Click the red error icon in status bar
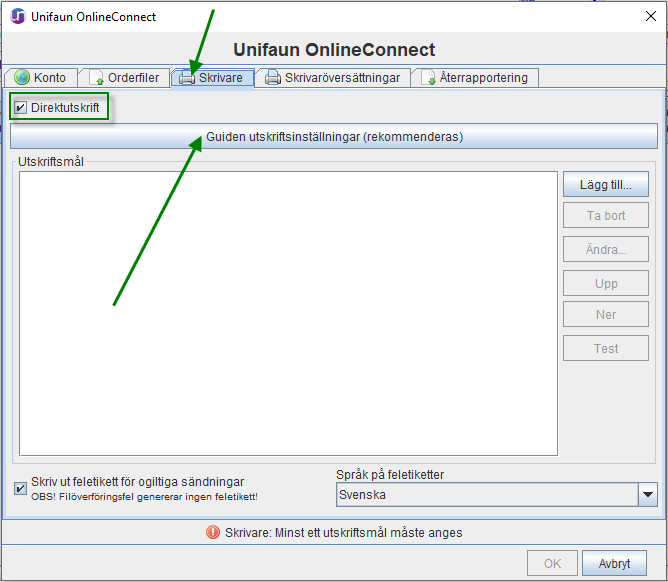Image resolution: width=668 pixels, height=582 pixels. (x=212, y=533)
